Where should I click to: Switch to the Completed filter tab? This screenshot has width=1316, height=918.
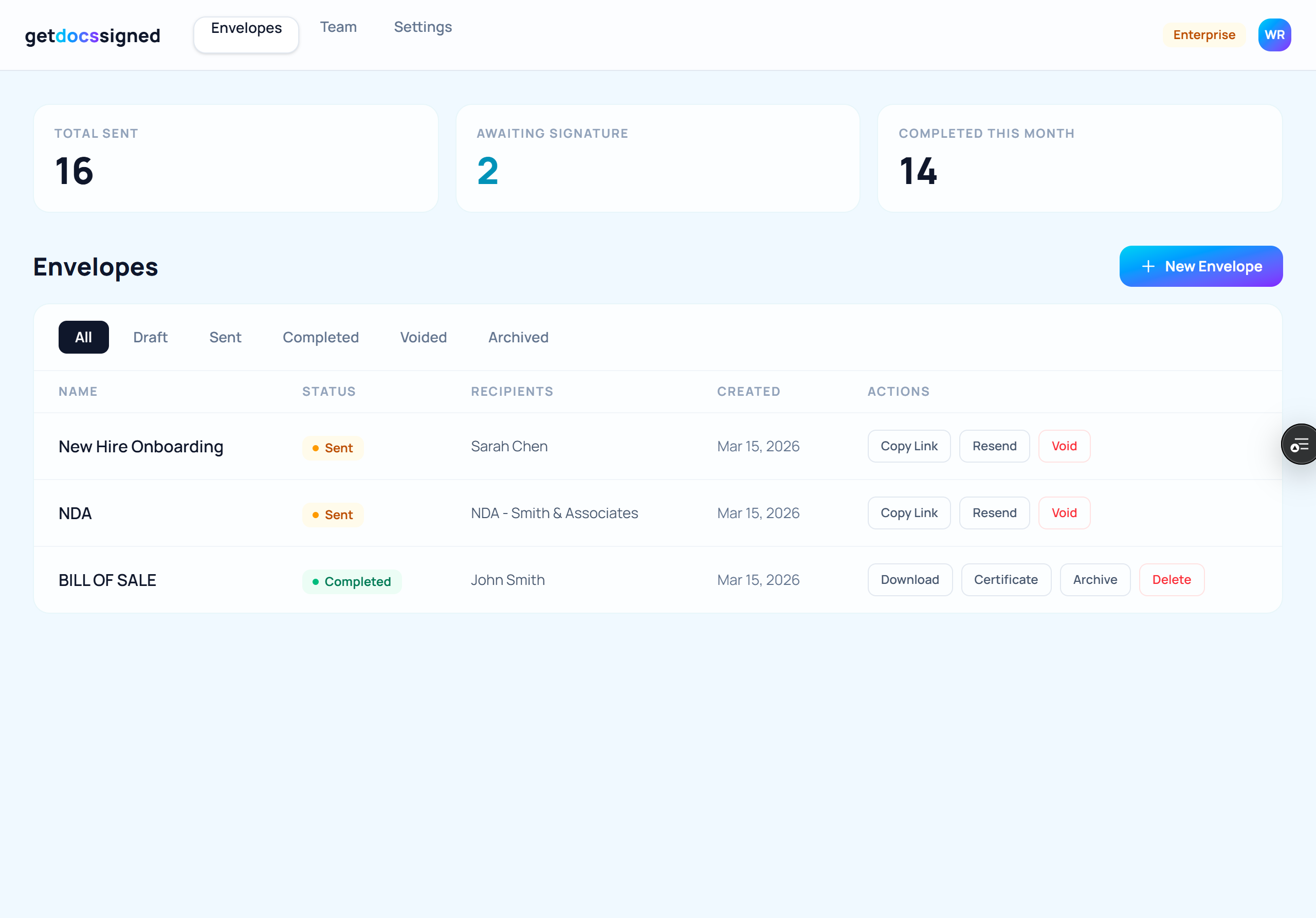click(320, 337)
